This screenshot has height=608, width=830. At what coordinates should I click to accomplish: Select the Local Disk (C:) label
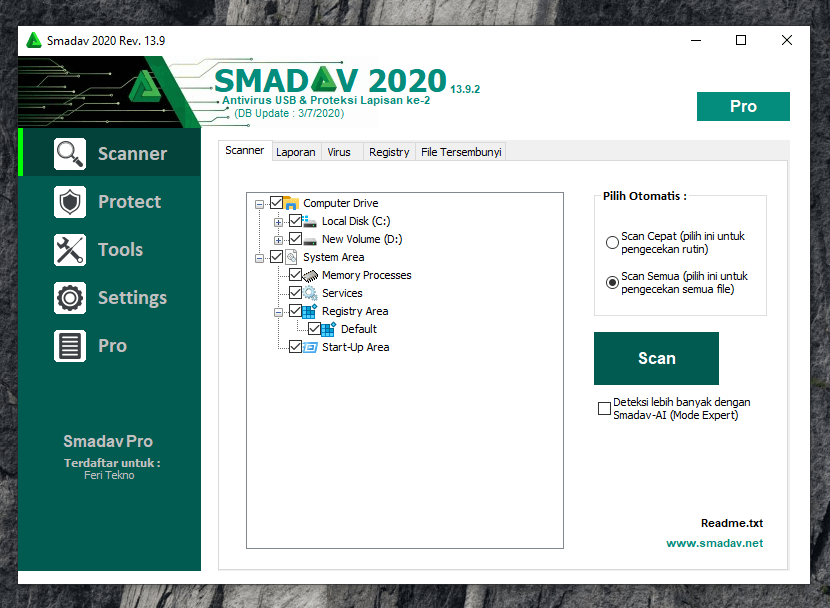tap(356, 221)
